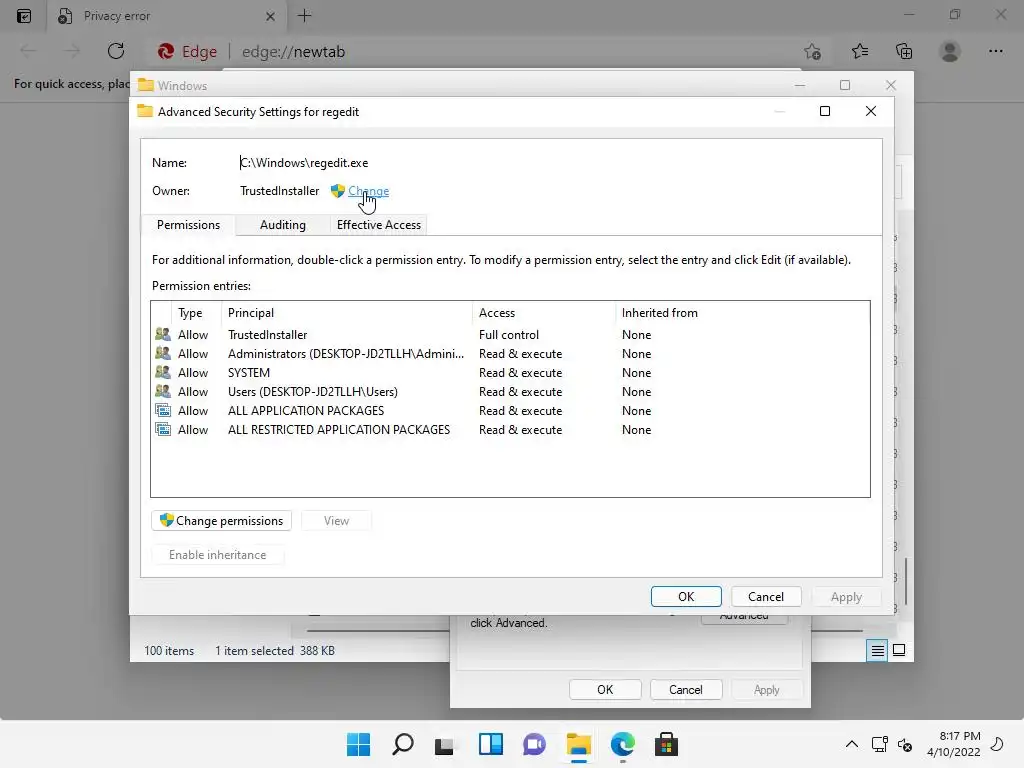The width and height of the screenshot is (1024, 768).
Task: Switch Explorer to large thumbnails view icon
Action: tap(899, 650)
